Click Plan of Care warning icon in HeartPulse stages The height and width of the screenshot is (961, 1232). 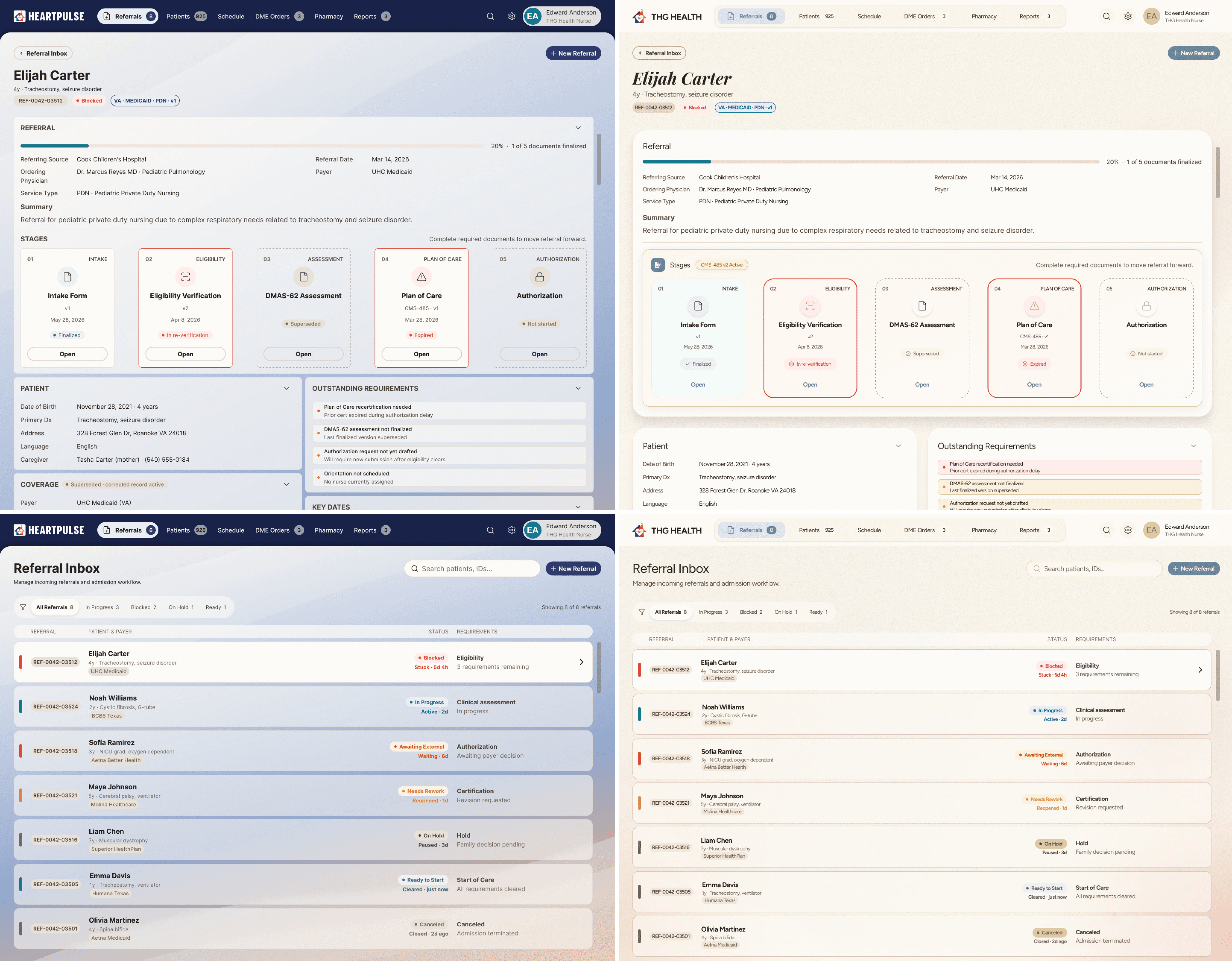tap(421, 277)
